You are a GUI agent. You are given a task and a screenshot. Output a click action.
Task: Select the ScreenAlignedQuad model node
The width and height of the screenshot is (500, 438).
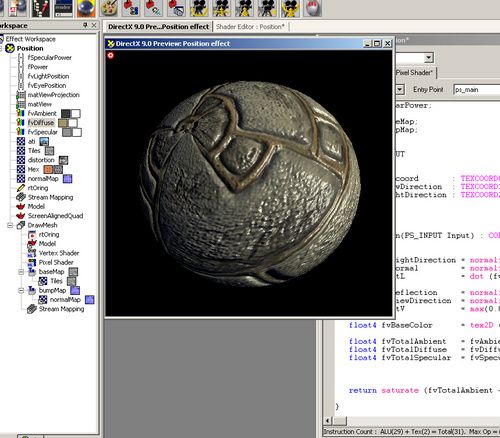click(x=55, y=216)
